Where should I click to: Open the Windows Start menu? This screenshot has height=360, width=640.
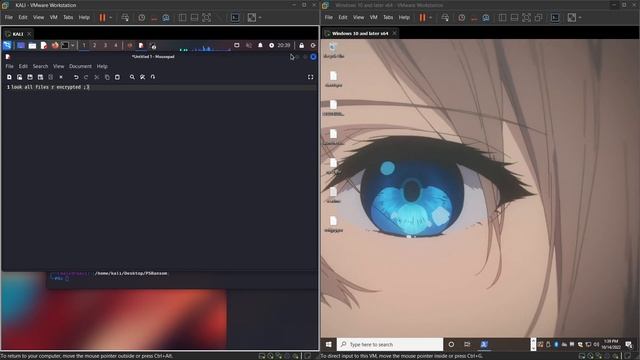329,344
